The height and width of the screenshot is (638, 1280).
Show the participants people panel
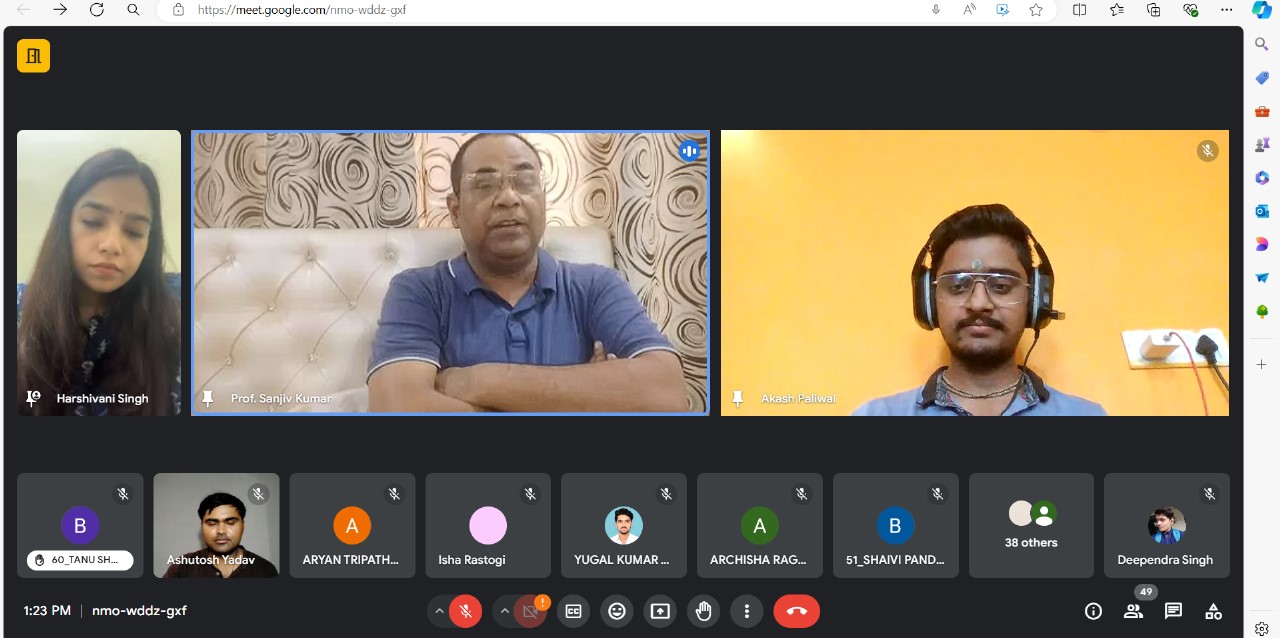(1133, 611)
